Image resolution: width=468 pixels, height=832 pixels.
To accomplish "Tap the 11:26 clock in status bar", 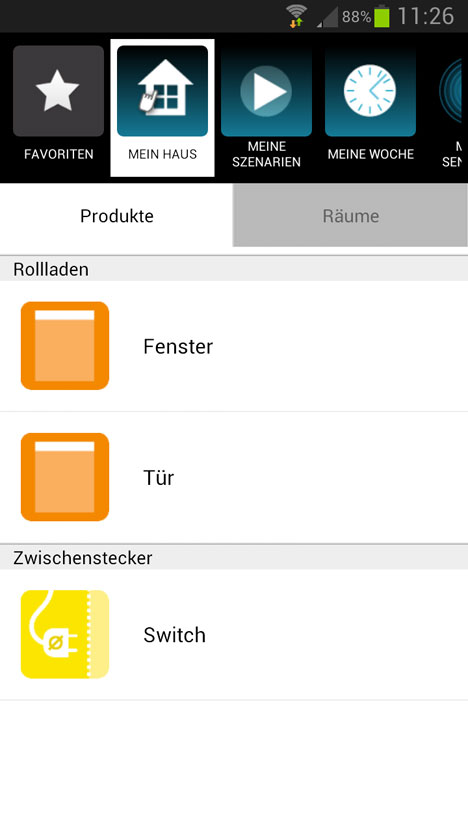I will coord(426,16).
